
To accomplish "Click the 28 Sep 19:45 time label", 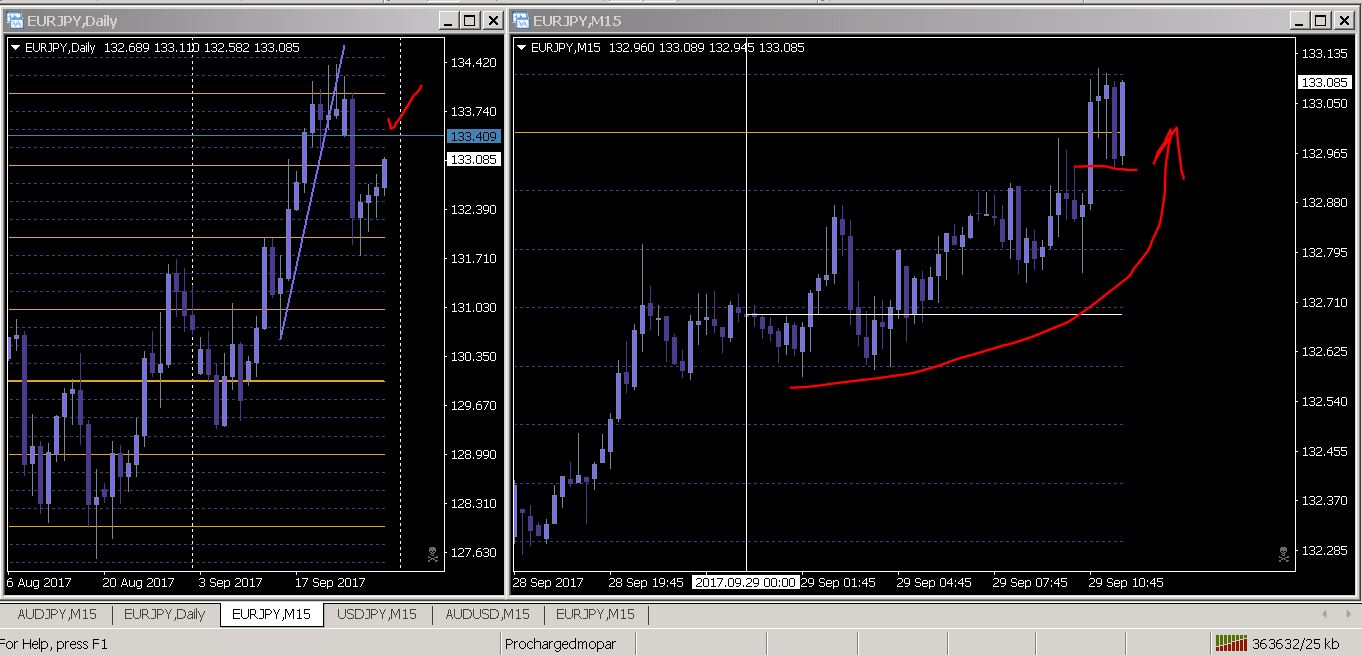I will pos(646,582).
